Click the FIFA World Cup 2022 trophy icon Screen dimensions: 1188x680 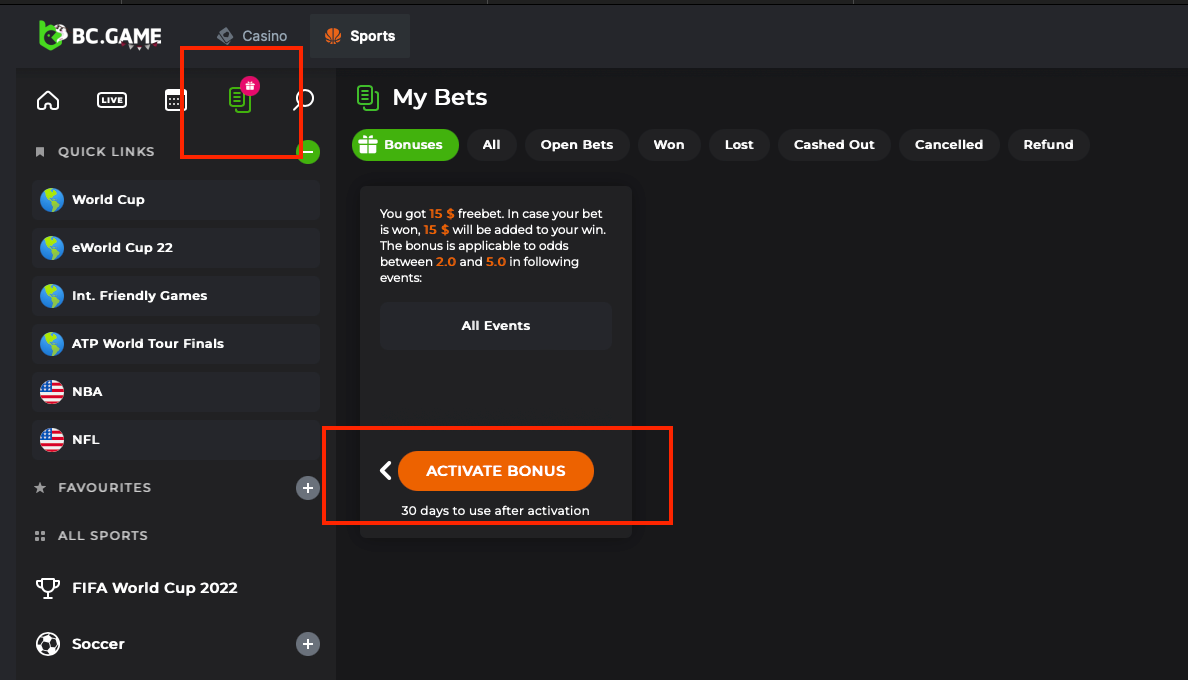(x=47, y=588)
